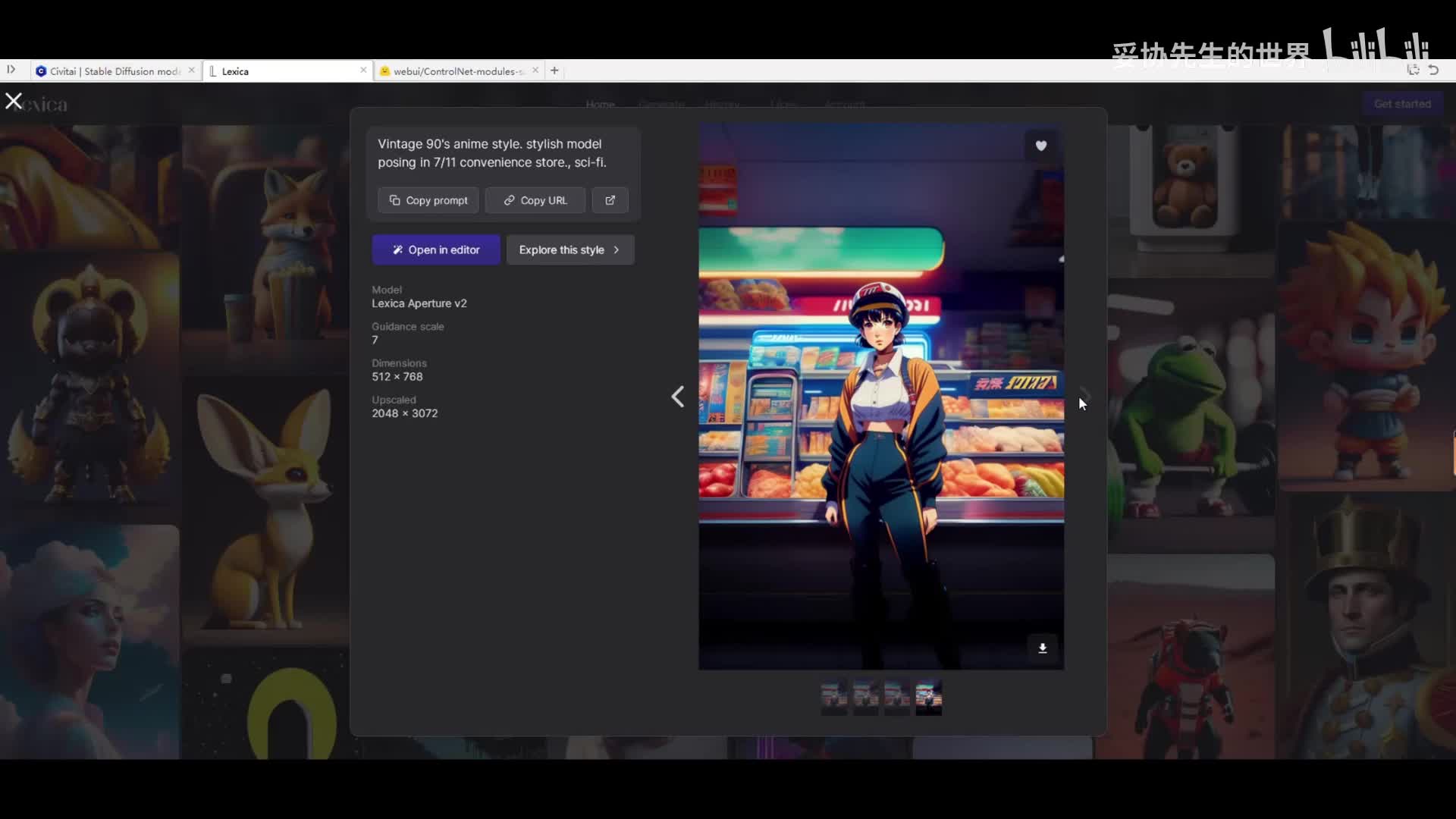Download the image with the download icon

pyautogui.click(x=1043, y=648)
